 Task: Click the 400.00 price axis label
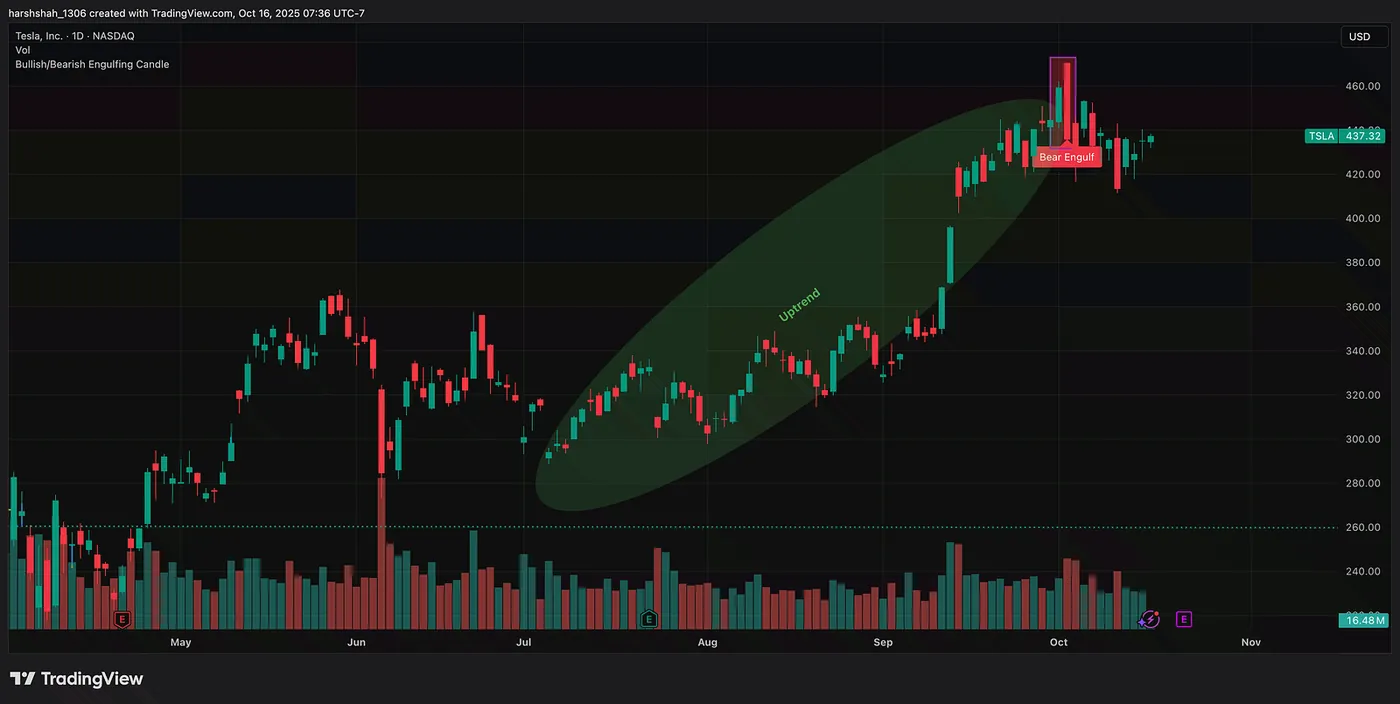click(1362, 218)
